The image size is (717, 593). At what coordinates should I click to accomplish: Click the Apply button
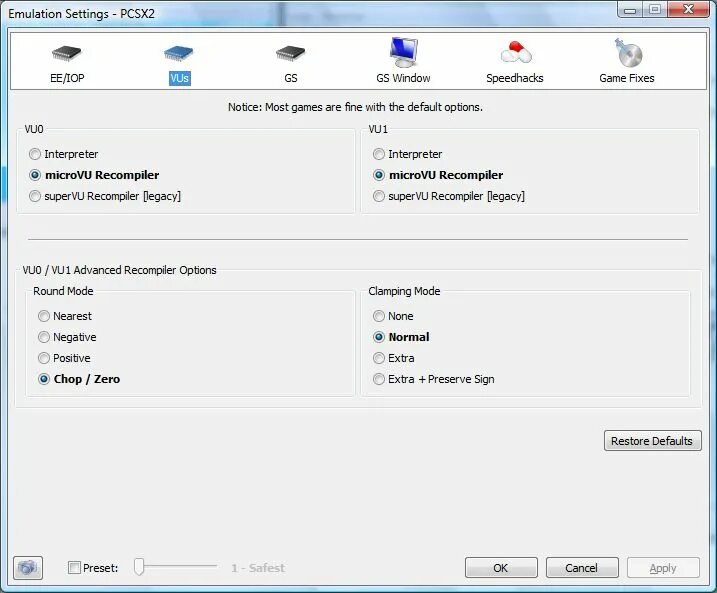pyautogui.click(x=663, y=568)
